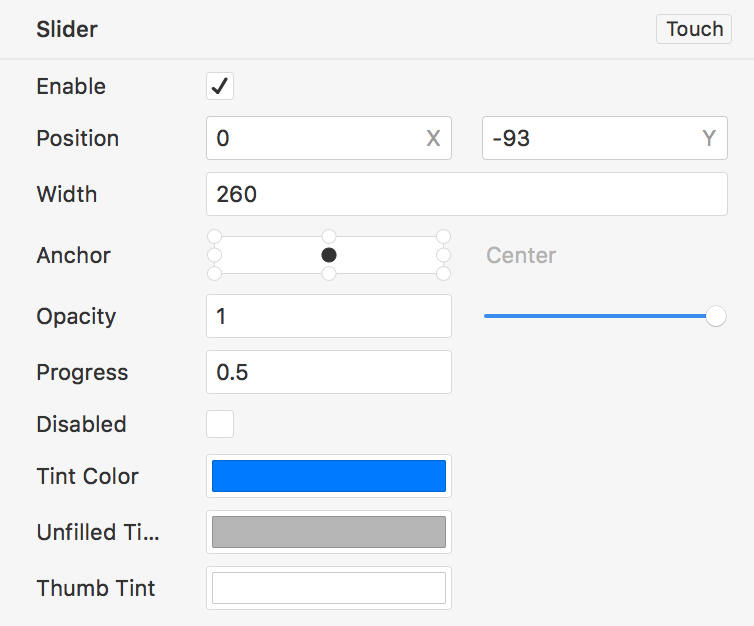Check the Disabled checkbox
The image size is (754, 626).
220,424
